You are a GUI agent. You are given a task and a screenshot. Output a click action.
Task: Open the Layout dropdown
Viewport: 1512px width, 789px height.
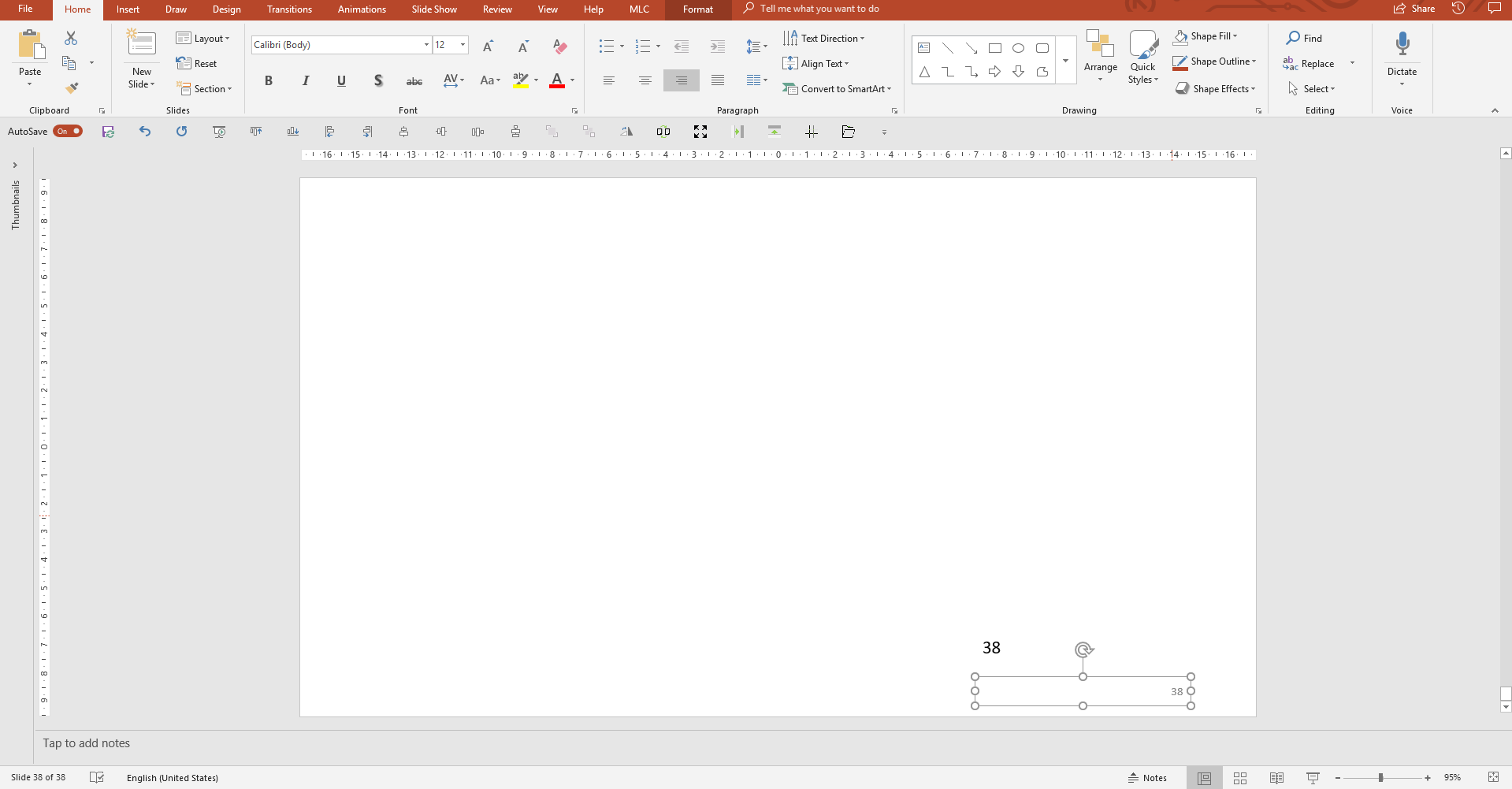tap(202, 39)
